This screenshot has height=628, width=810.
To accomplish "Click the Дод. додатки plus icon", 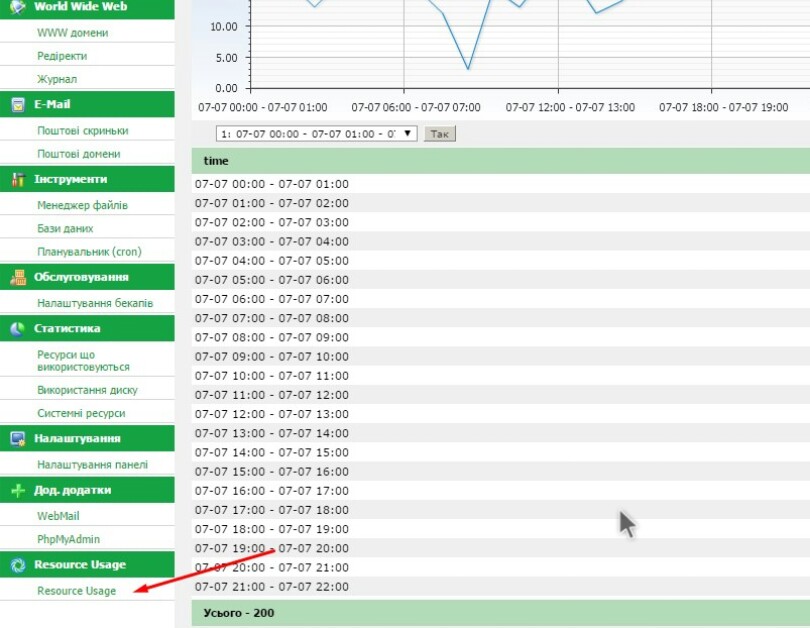I will point(18,490).
